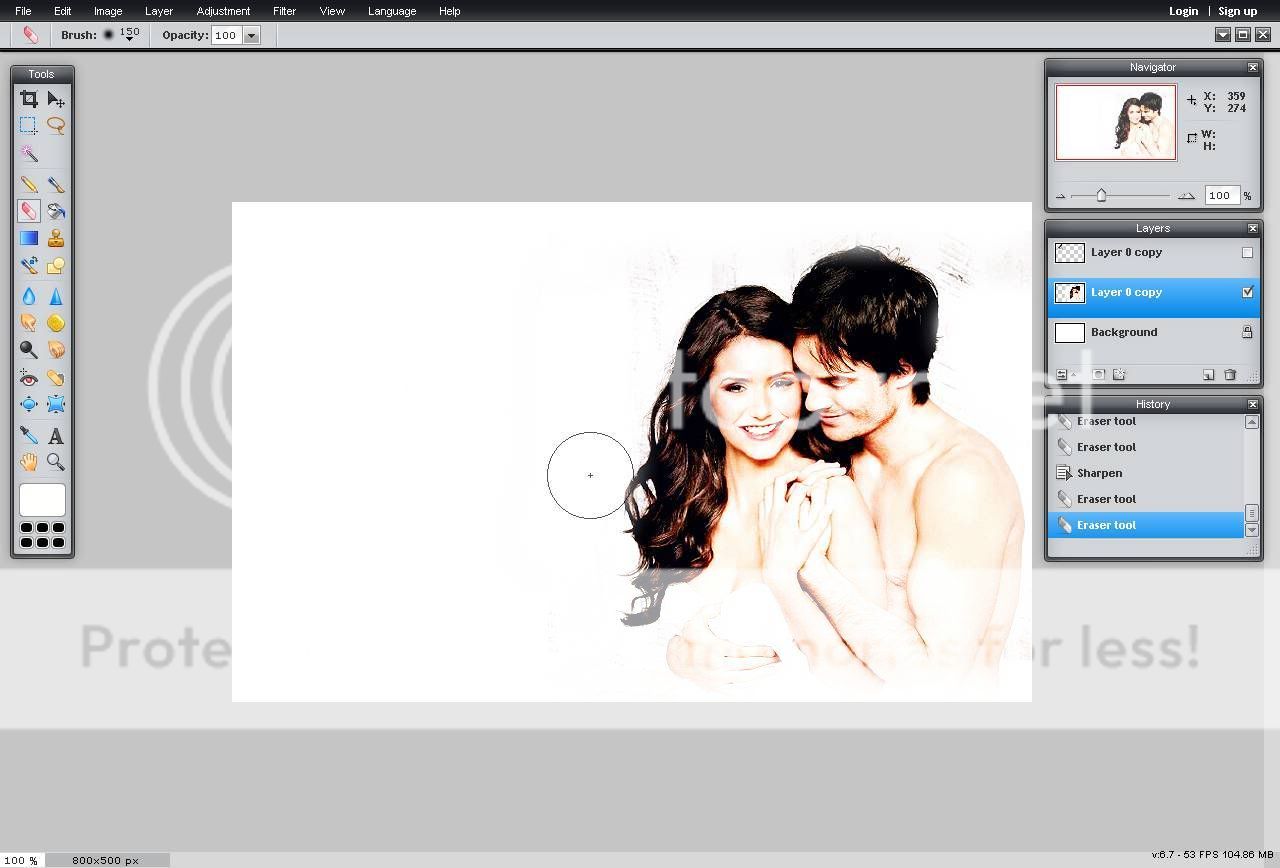This screenshot has height=868, width=1280.
Task: Click the Sign up link
Action: click(x=1237, y=11)
